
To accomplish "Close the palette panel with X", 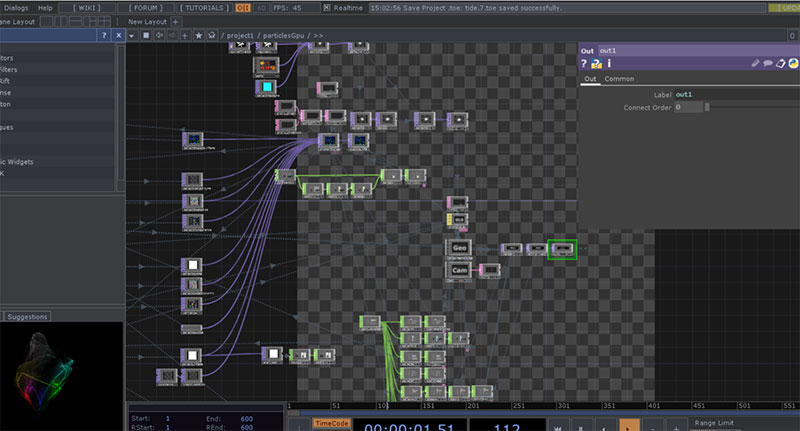I will pos(118,35).
